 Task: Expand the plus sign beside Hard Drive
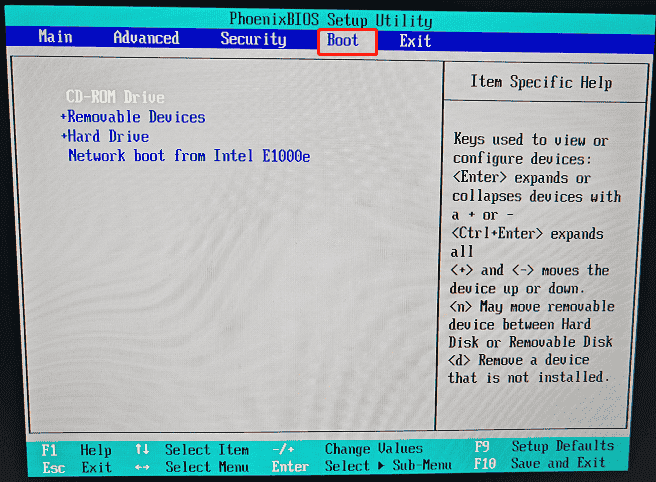point(63,137)
